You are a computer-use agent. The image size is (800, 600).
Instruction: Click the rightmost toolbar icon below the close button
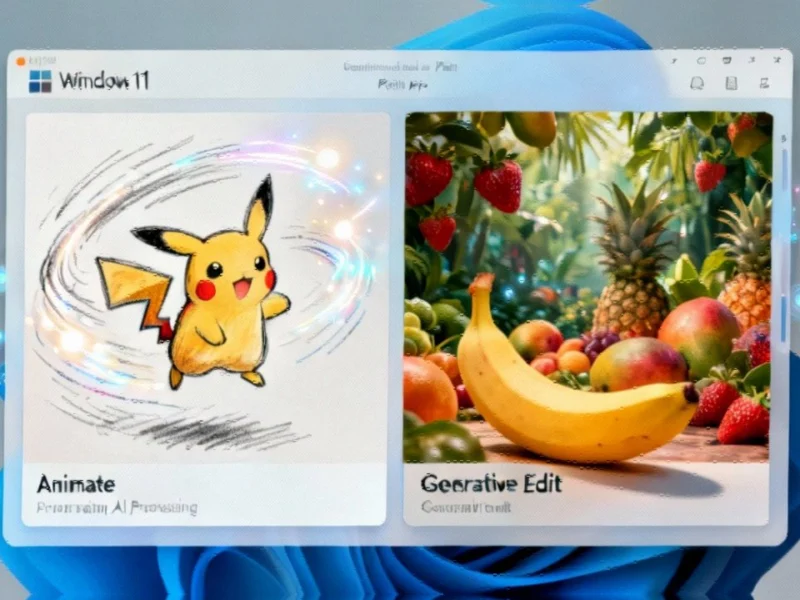[x=765, y=84]
